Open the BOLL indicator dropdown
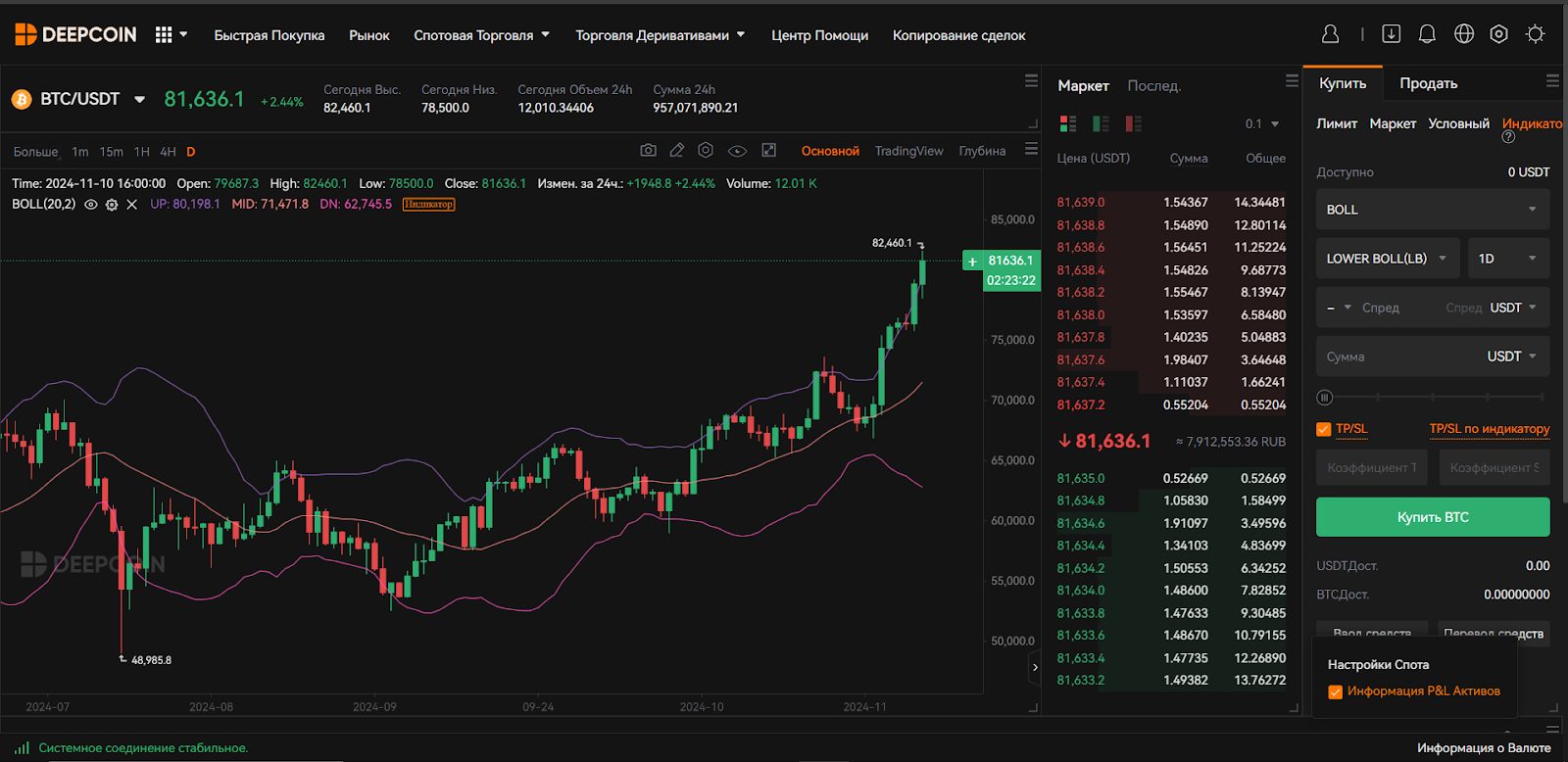The height and width of the screenshot is (762, 1568). tap(1433, 210)
